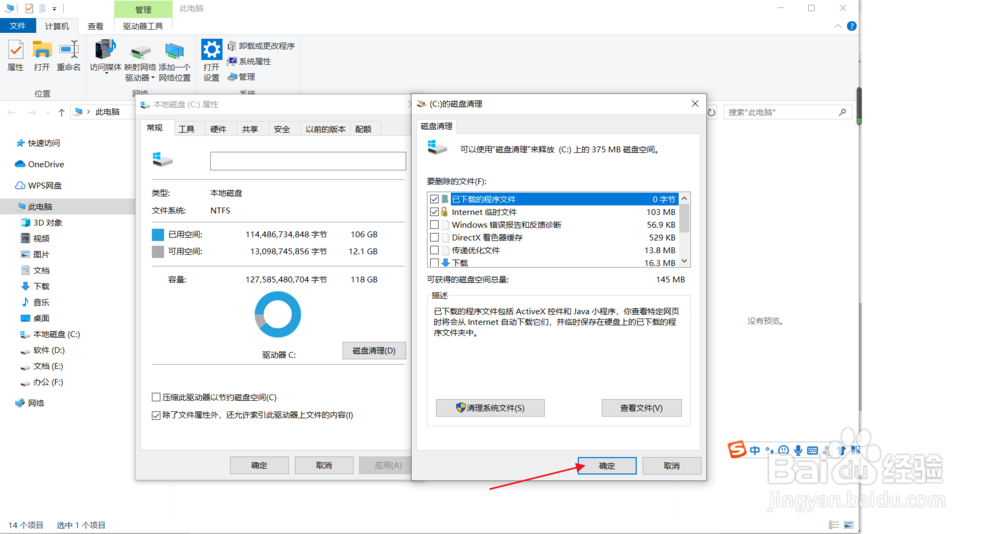
Task: Open the 文件 ribbon menu
Action: pyautogui.click(x=17, y=26)
